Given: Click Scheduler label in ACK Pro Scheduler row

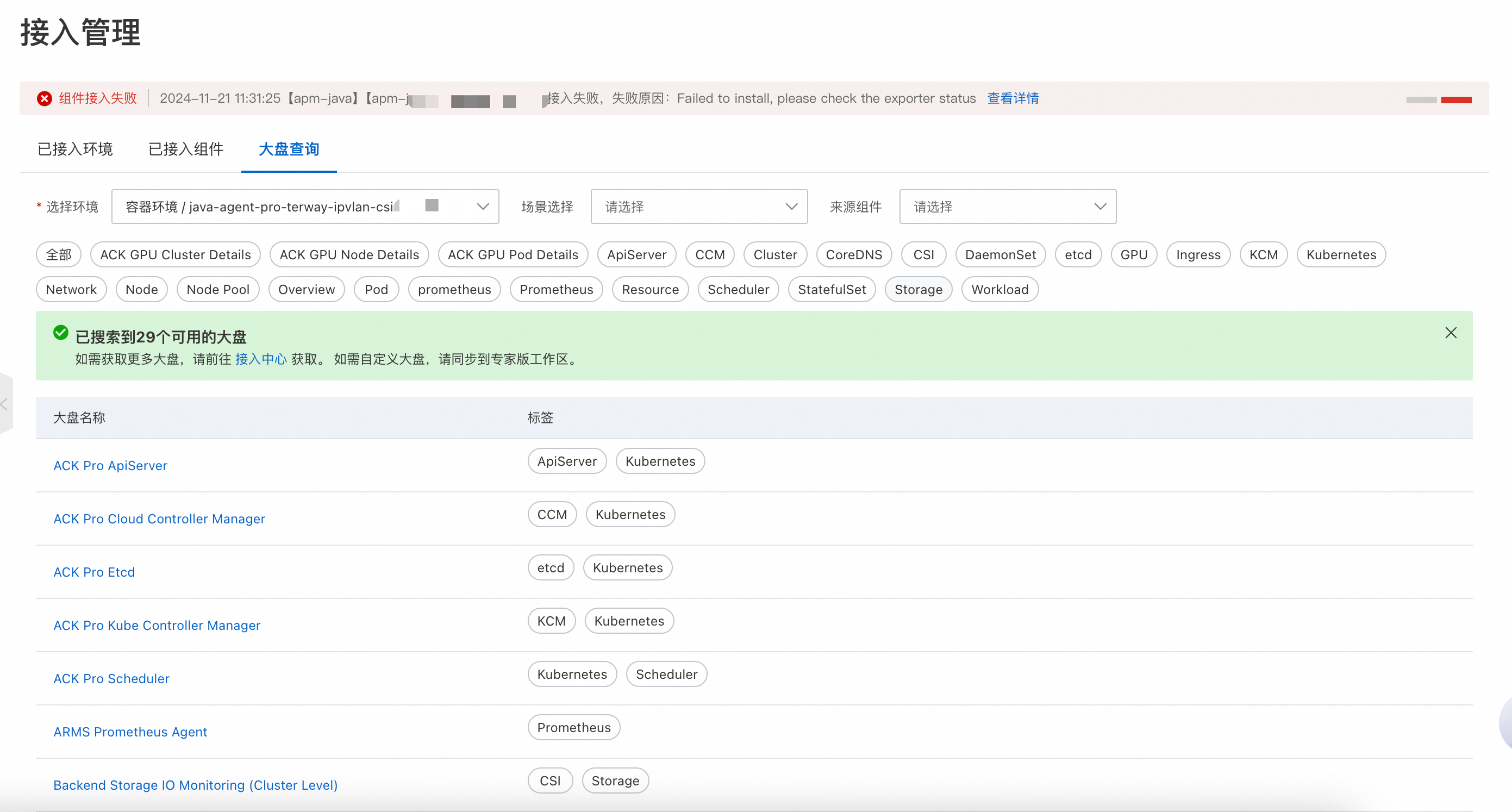Looking at the screenshot, I should point(667,674).
